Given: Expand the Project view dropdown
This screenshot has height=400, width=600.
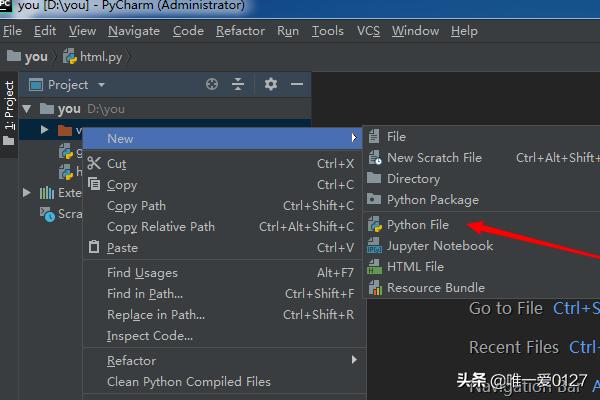Looking at the screenshot, I should tap(101, 85).
